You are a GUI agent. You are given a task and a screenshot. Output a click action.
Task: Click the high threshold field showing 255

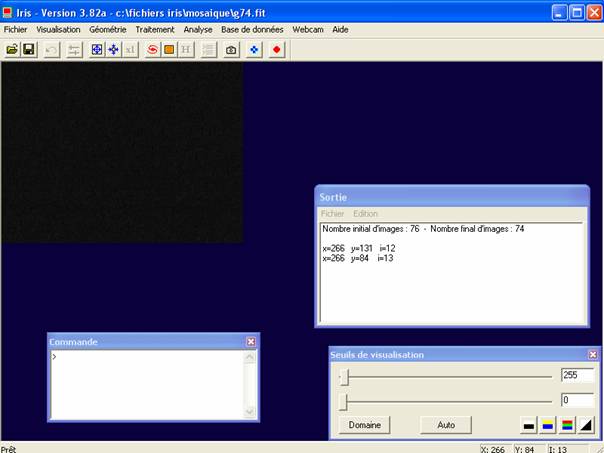click(x=577, y=376)
